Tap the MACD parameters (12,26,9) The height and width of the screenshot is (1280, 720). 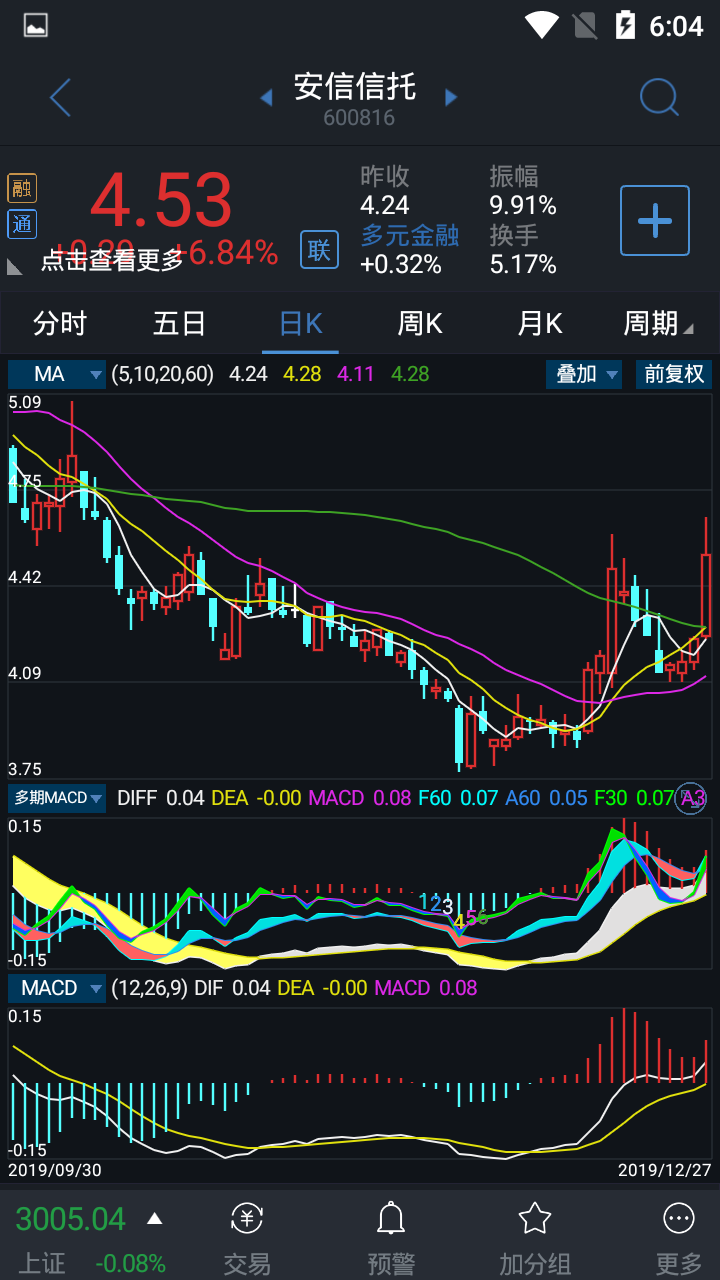[149, 988]
